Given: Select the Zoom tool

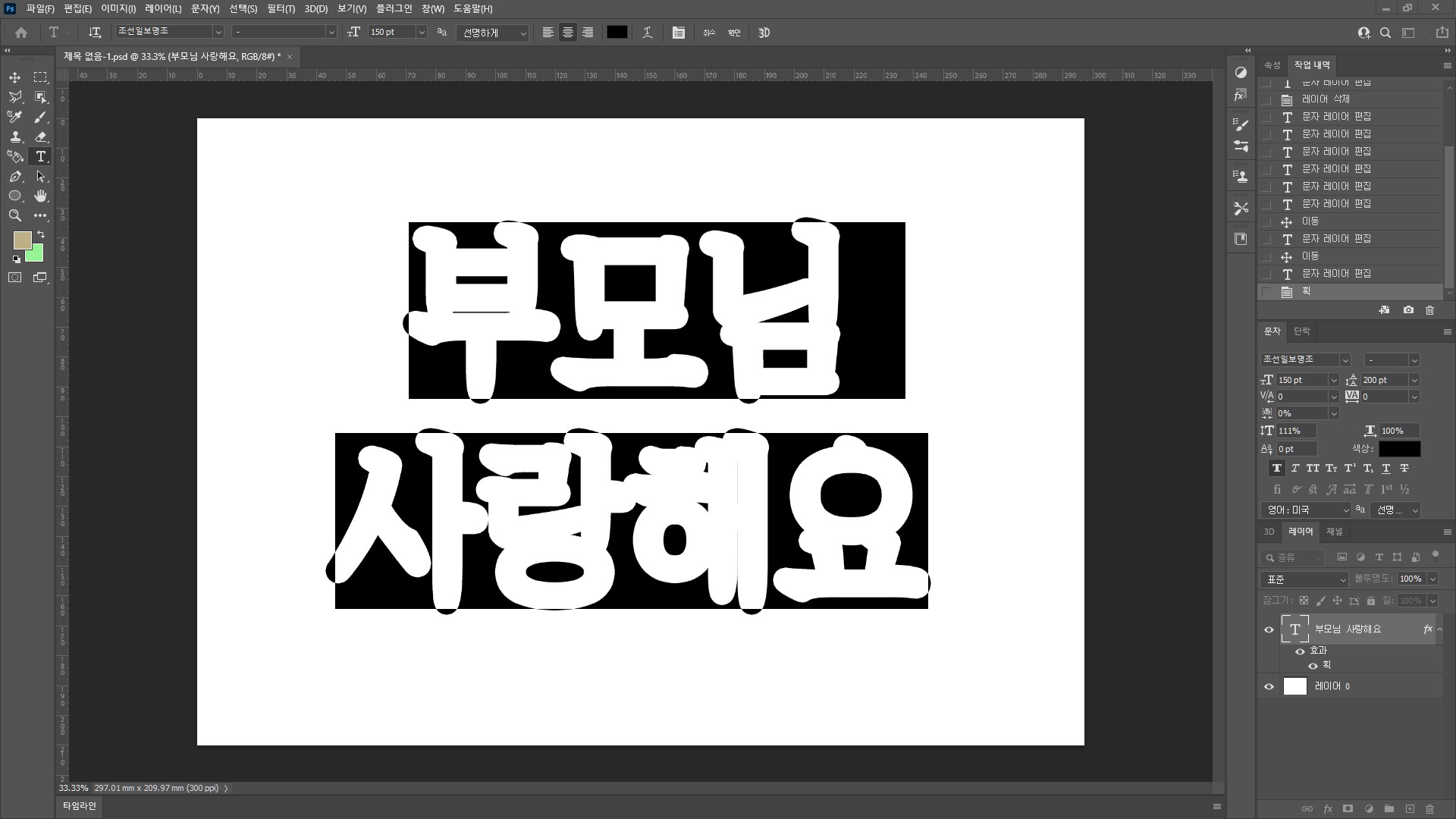Looking at the screenshot, I should [x=14, y=215].
